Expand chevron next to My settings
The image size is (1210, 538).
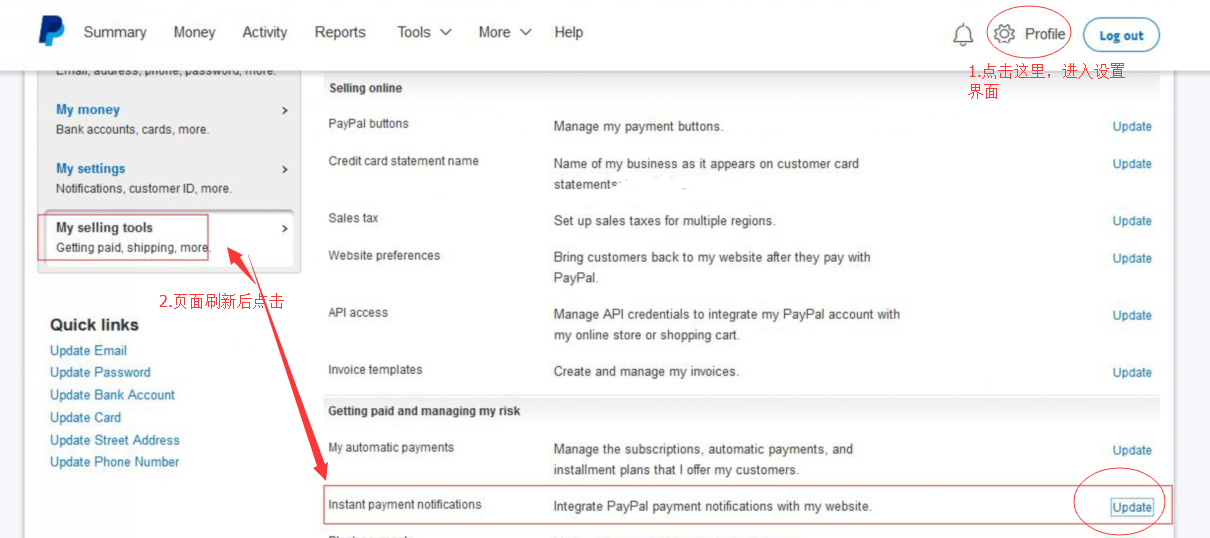285,169
